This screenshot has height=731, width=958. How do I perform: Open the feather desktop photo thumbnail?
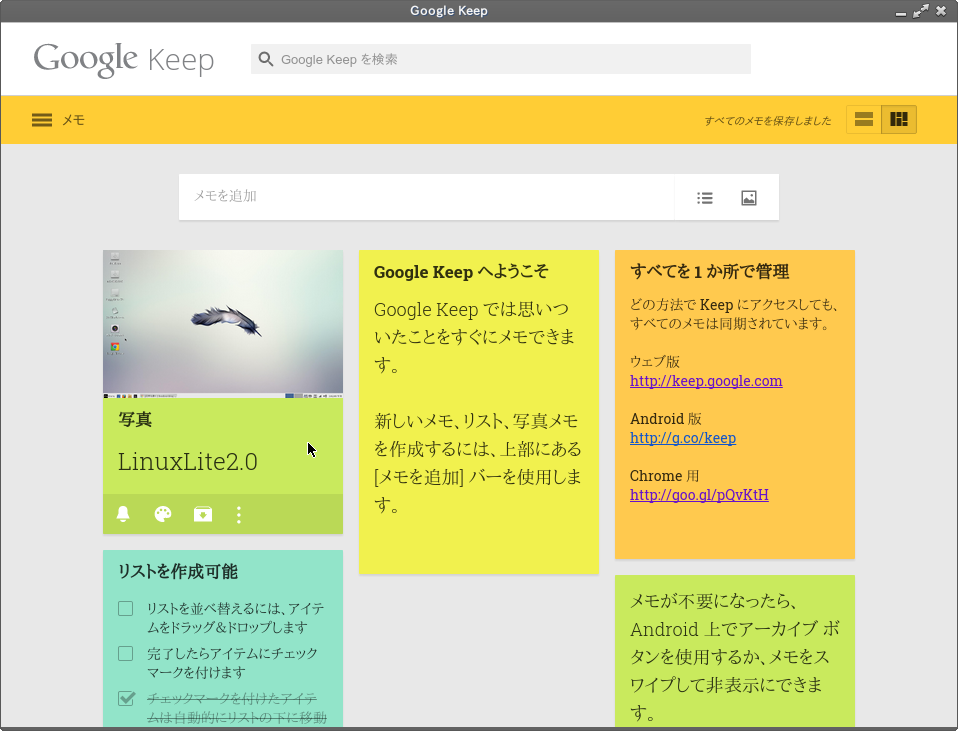click(x=223, y=324)
